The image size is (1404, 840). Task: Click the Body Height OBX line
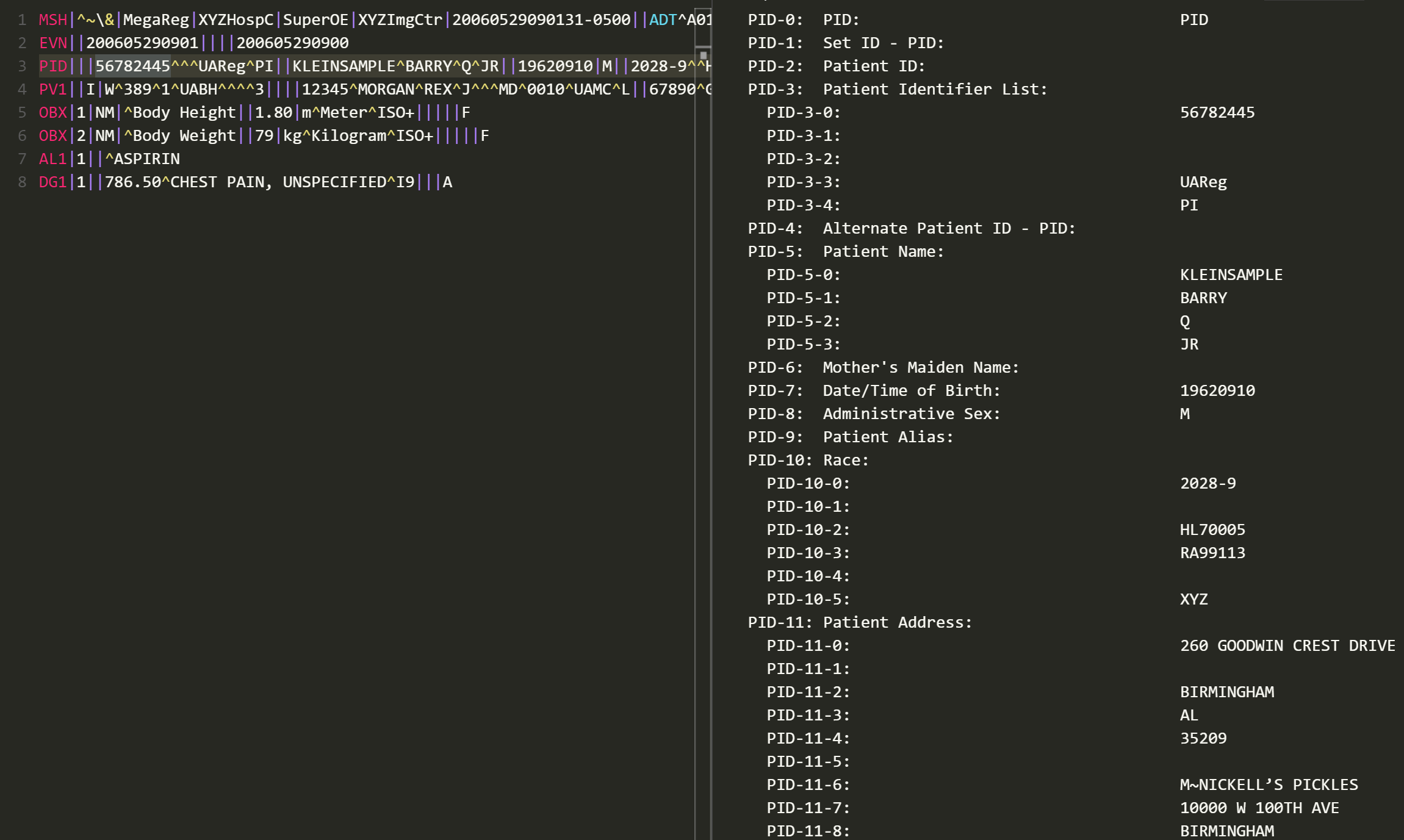point(183,112)
